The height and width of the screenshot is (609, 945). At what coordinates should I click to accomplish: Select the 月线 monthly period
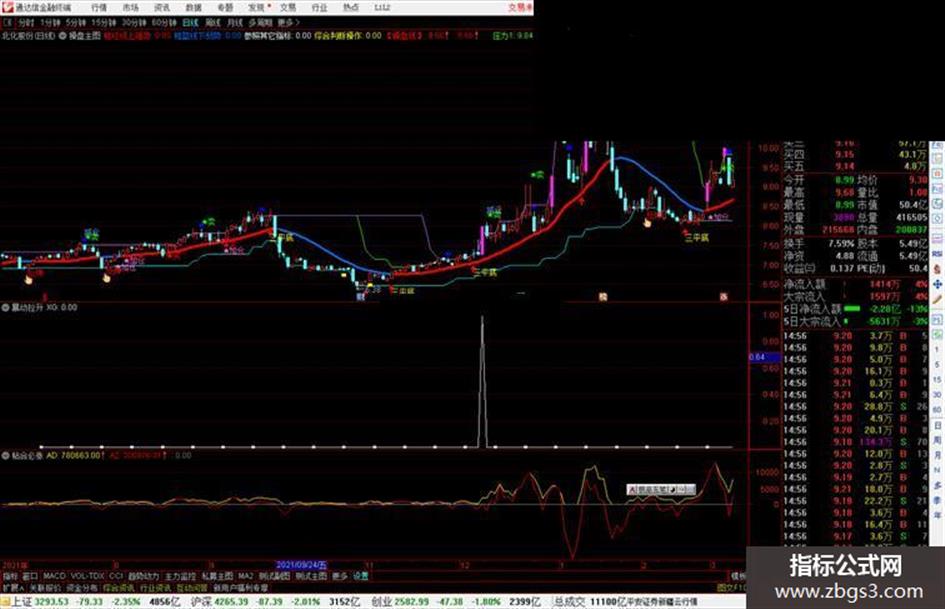coord(234,23)
